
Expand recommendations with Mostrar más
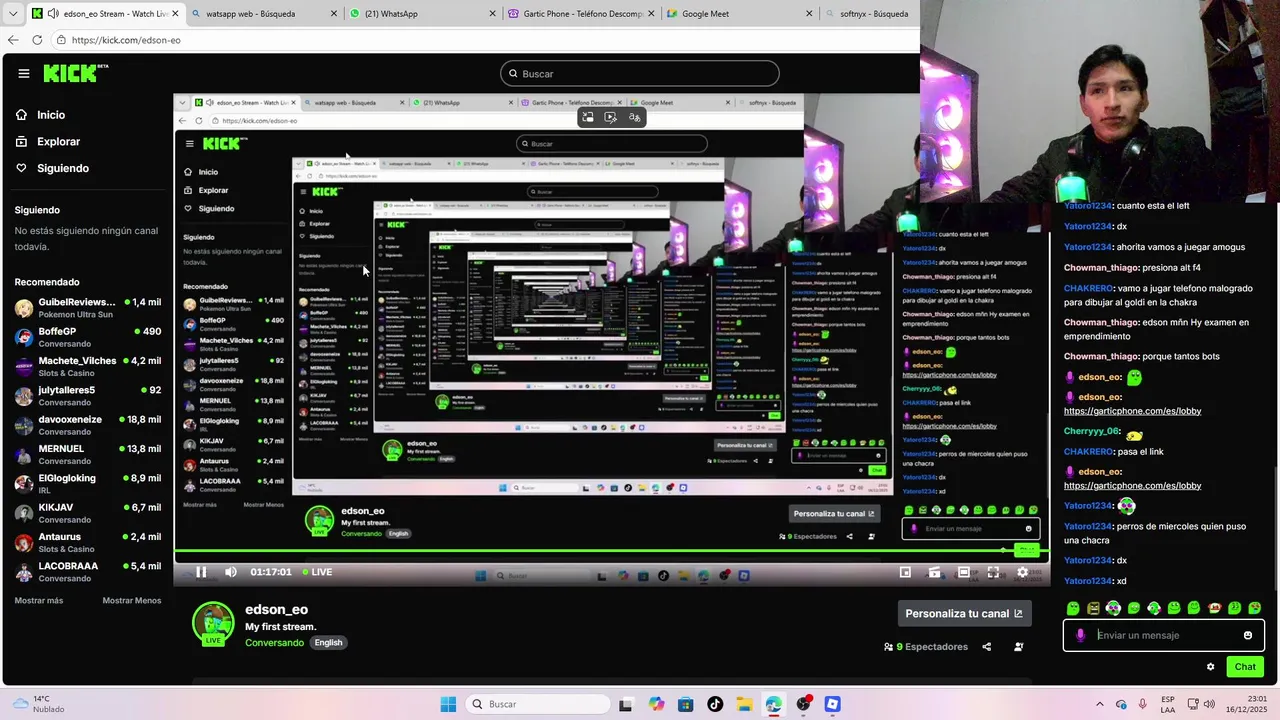(x=39, y=600)
